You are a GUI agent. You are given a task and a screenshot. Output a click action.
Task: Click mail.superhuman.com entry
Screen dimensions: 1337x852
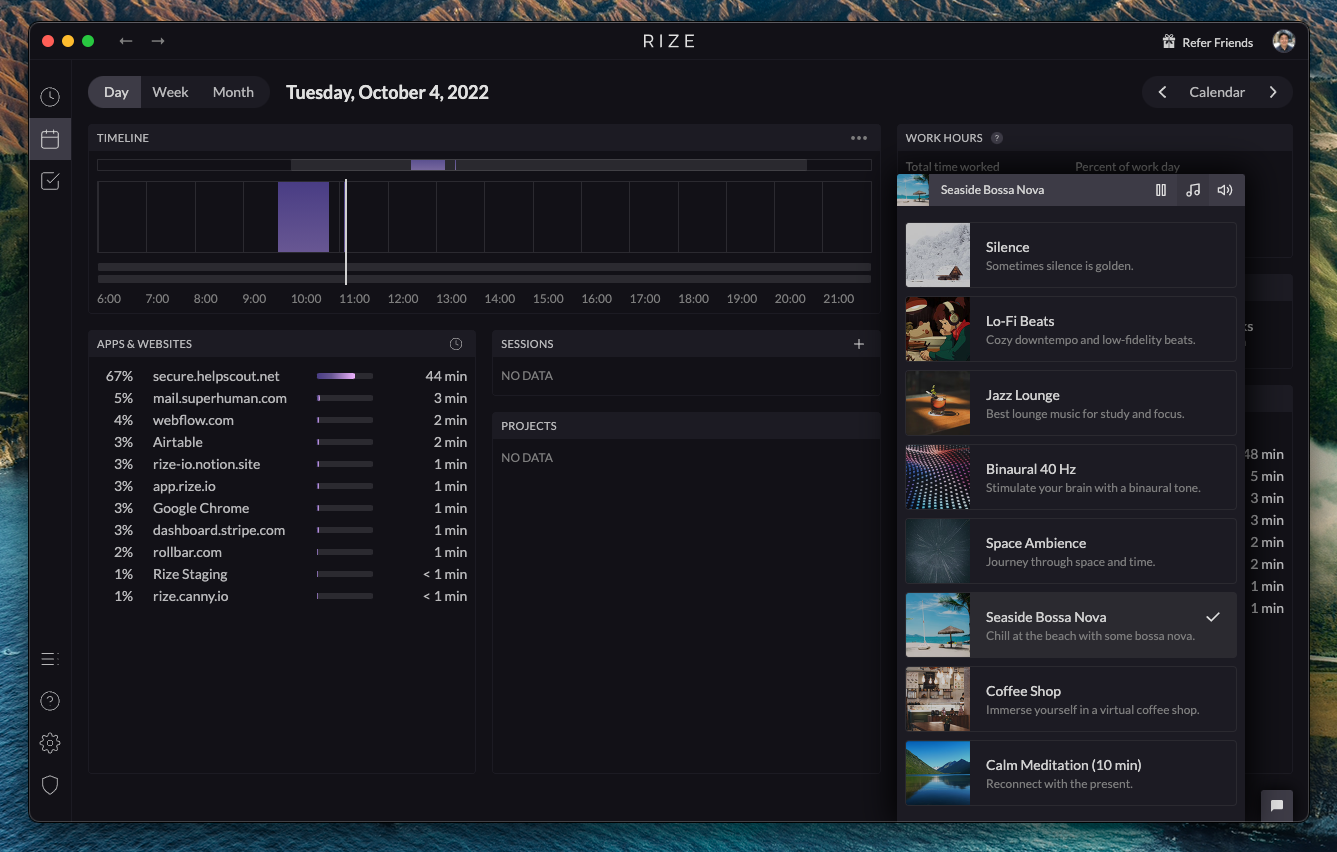[x=220, y=398]
